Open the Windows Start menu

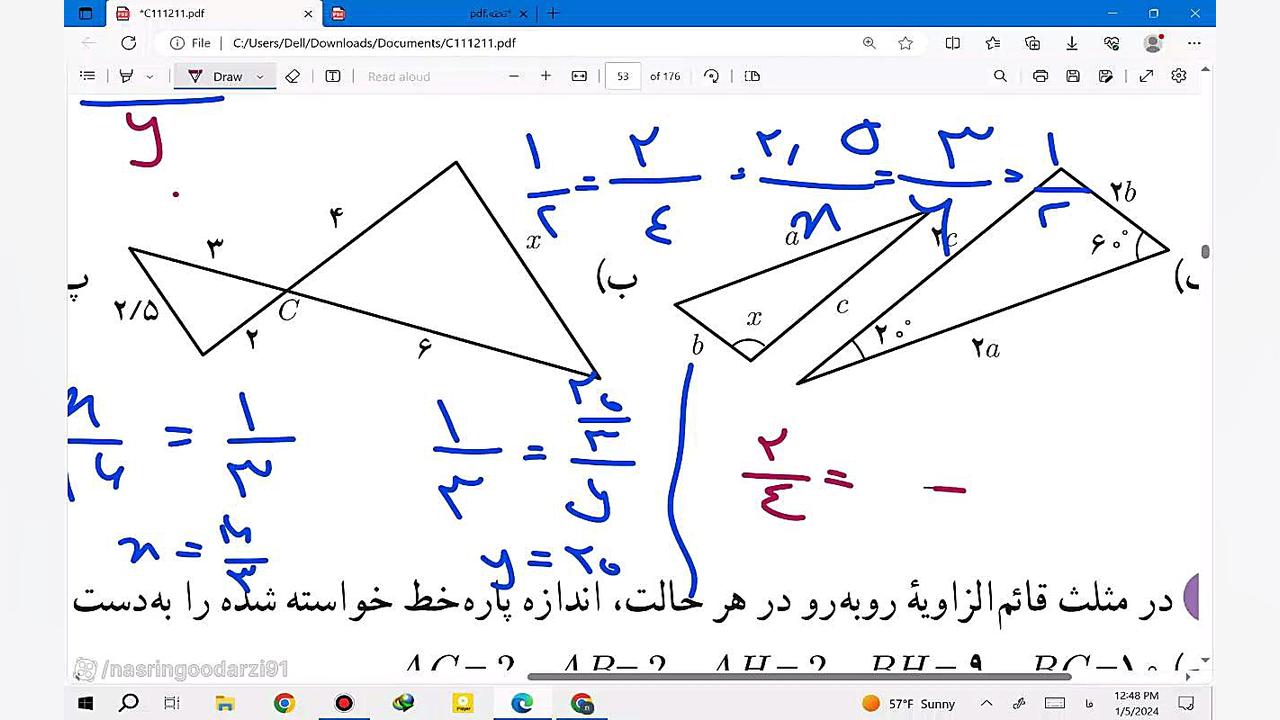point(85,703)
